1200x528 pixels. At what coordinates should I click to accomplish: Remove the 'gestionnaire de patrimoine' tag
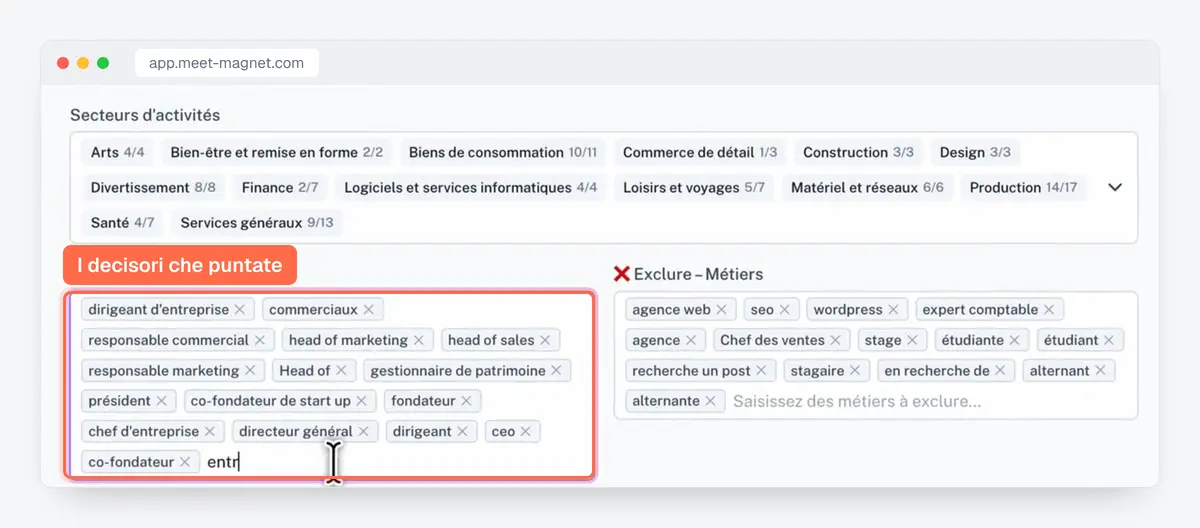point(556,371)
